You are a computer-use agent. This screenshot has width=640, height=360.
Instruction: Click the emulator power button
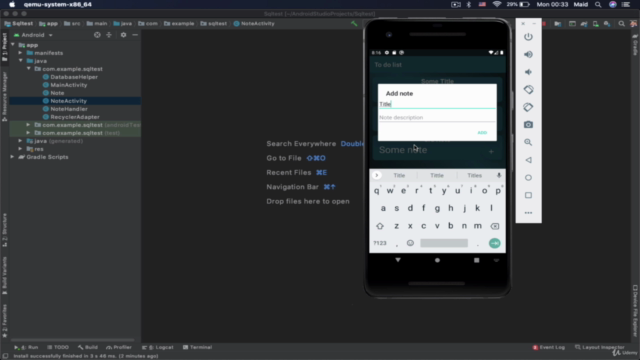tap(528, 37)
